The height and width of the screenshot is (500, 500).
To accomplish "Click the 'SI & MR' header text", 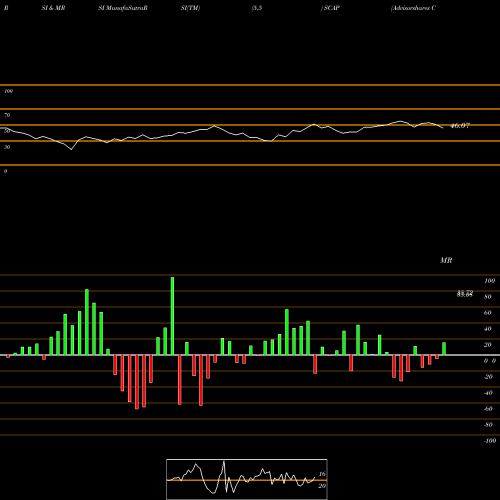I will pos(53,8).
